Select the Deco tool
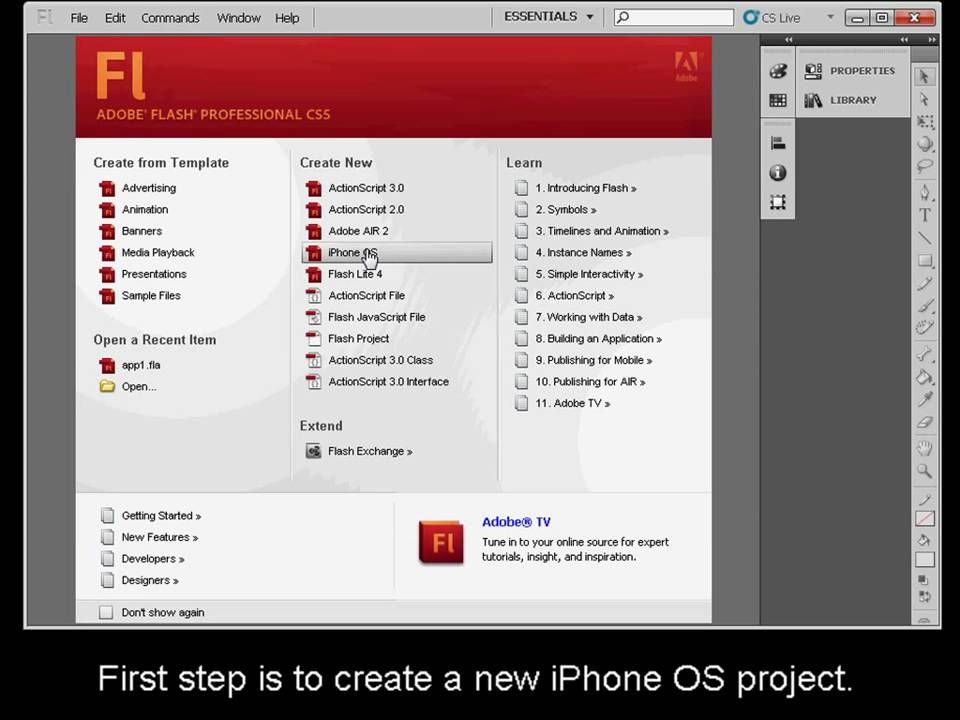The image size is (960, 720). point(924,328)
